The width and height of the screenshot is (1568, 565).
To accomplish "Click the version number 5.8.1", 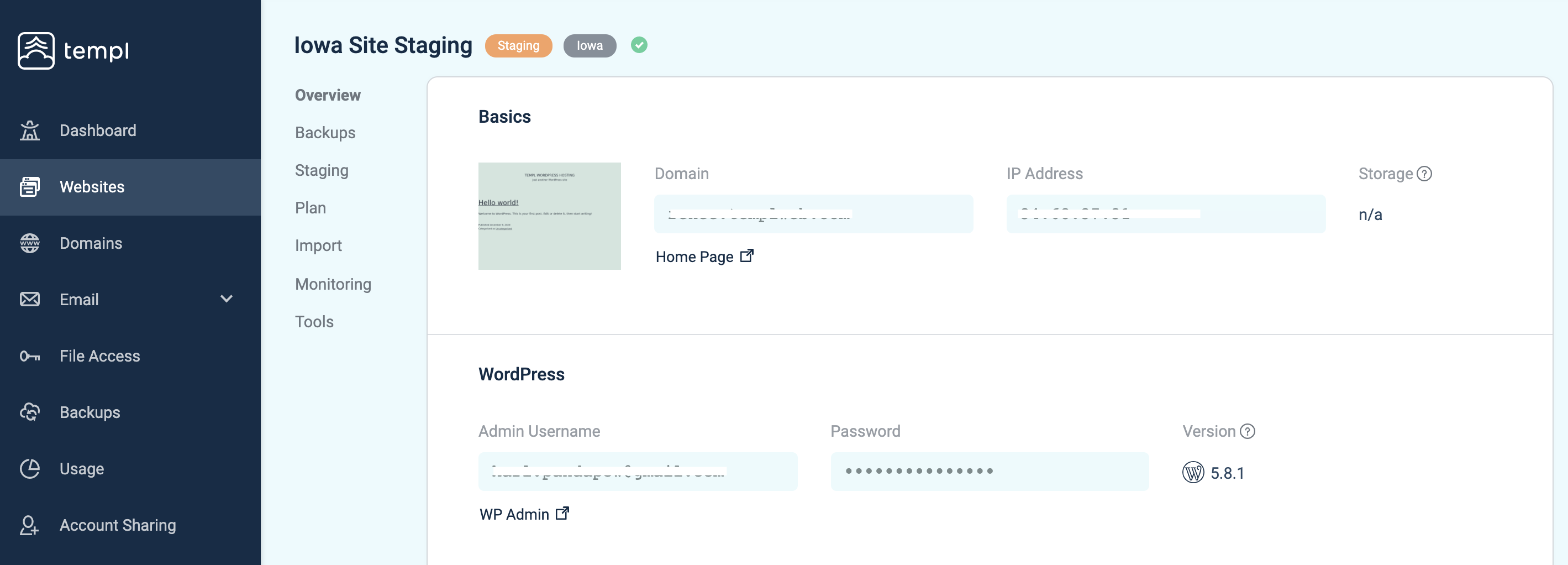I will (x=1227, y=473).
